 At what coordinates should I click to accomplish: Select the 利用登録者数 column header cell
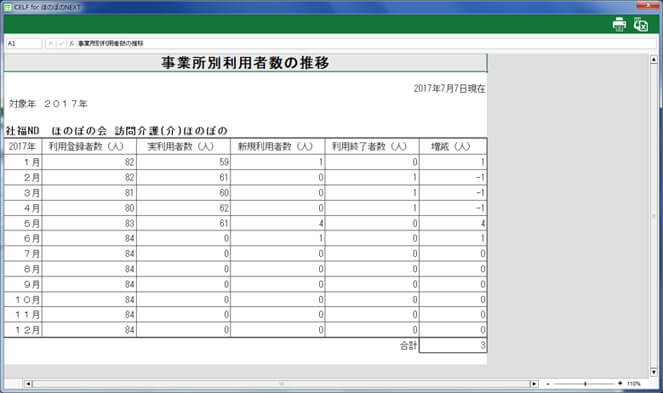pyautogui.click(x=89, y=146)
